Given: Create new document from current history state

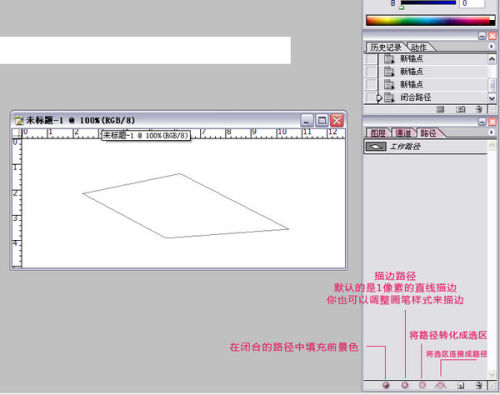Looking at the screenshot, I should point(440,109).
